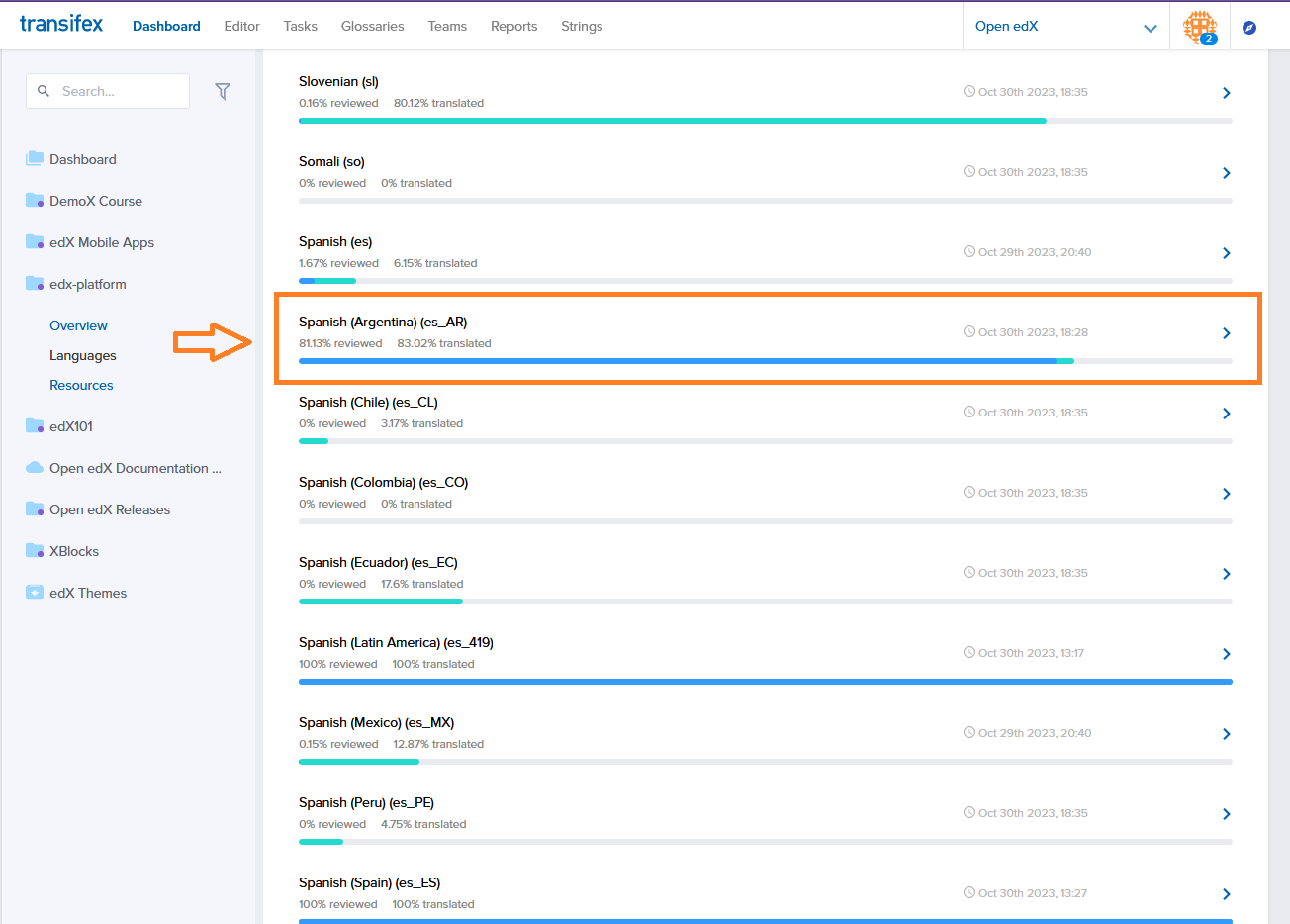Click the Transifex logo
The image size is (1290, 924).
click(61, 24)
